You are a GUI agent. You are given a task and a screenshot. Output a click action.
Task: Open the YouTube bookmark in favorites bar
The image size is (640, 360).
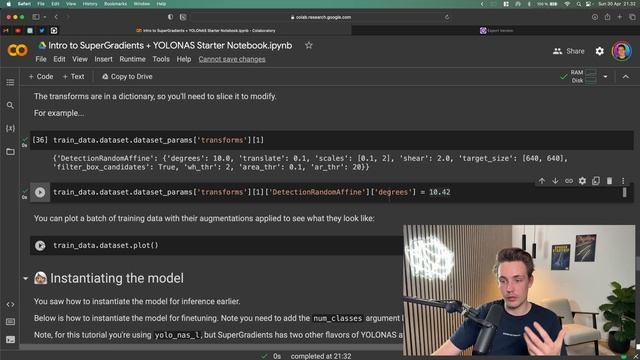click(x=18, y=31)
